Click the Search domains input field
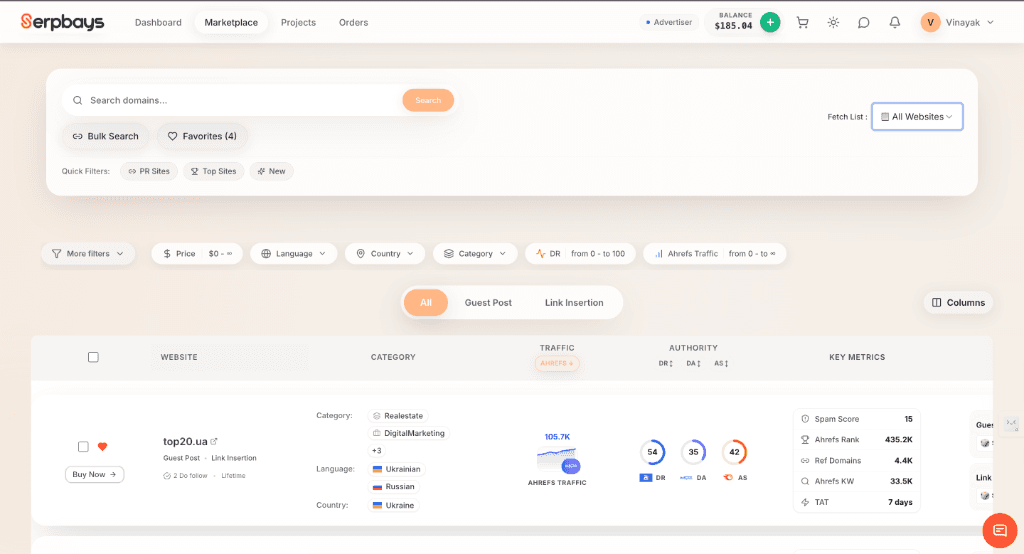 (x=240, y=100)
